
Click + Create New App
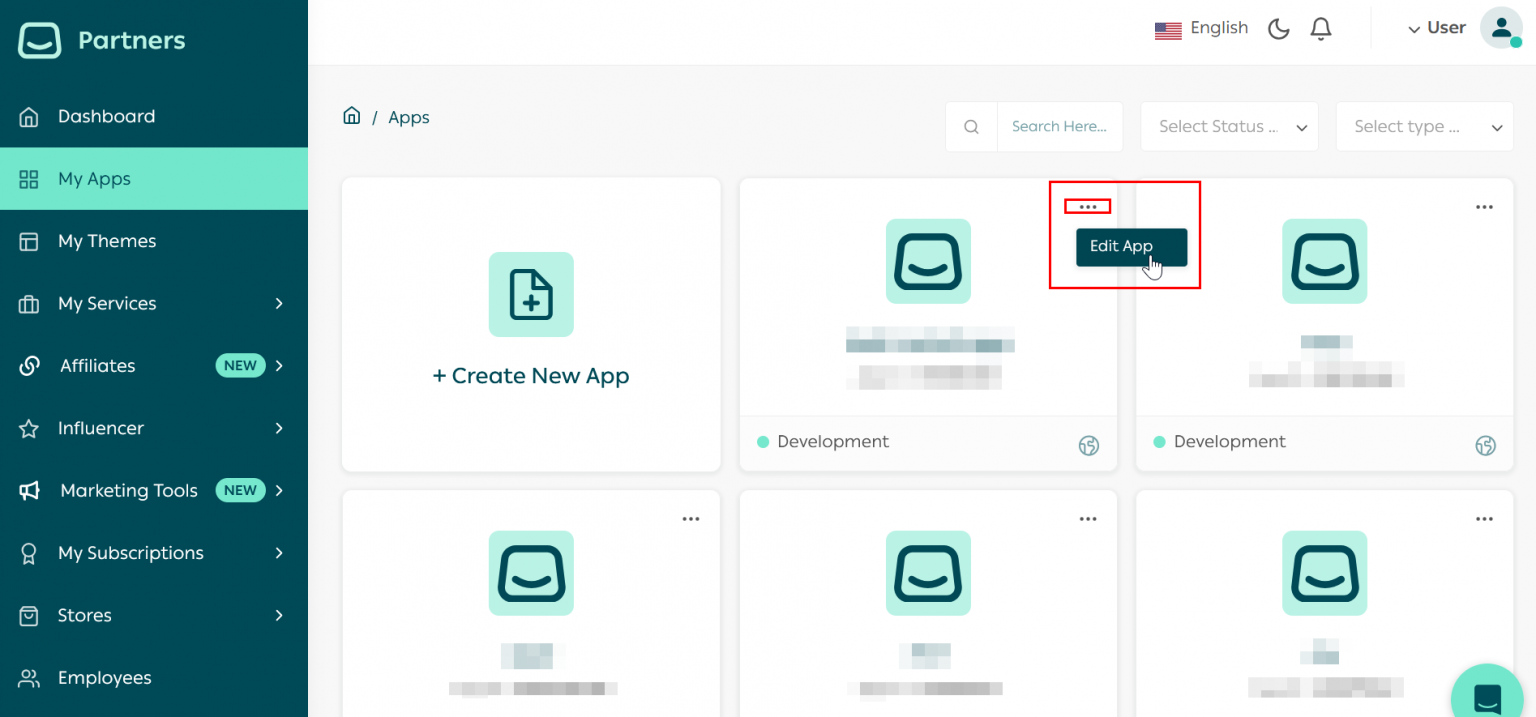pyautogui.click(x=531, y=376)
